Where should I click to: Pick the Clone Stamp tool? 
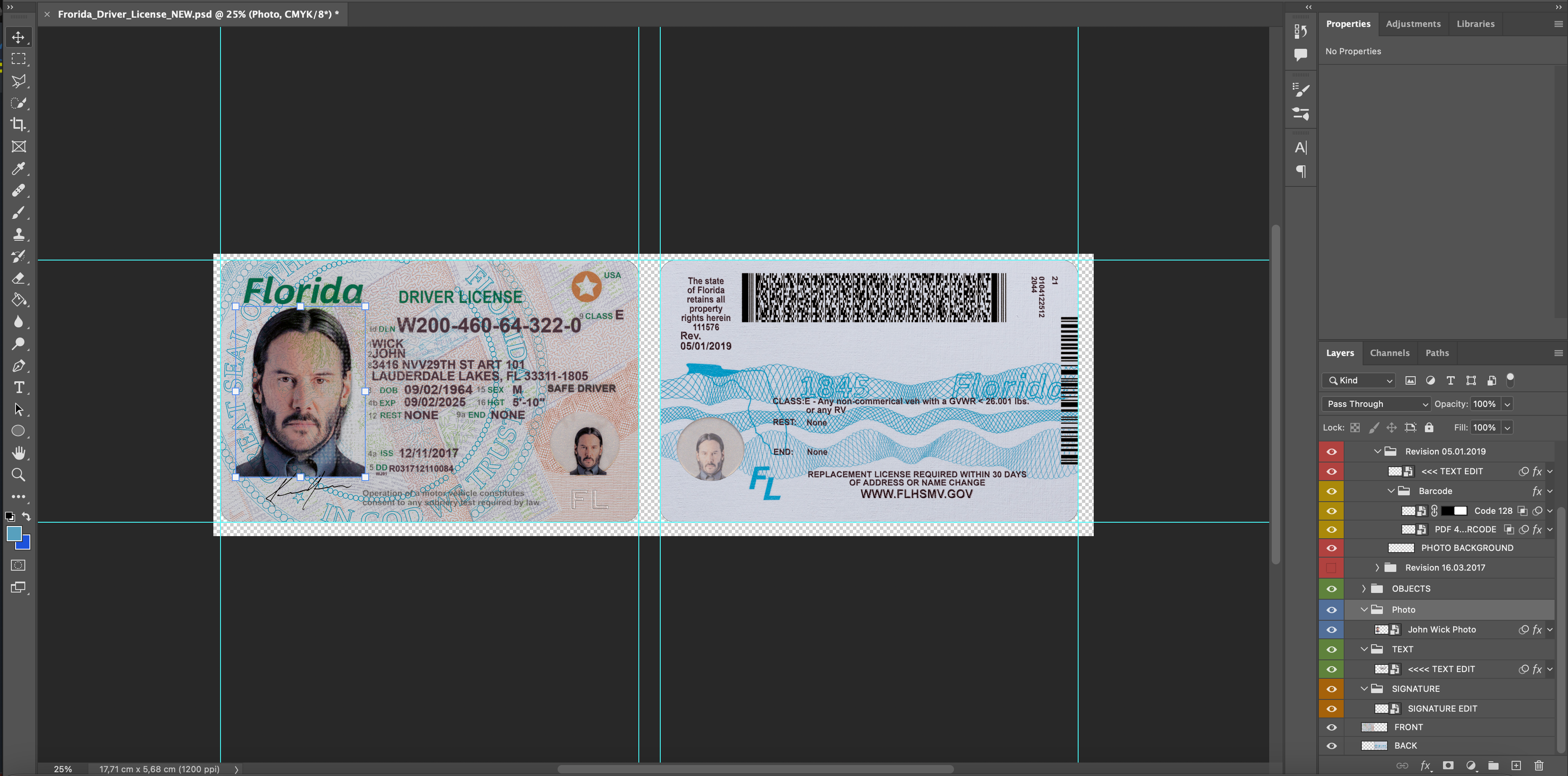point(18,234)
